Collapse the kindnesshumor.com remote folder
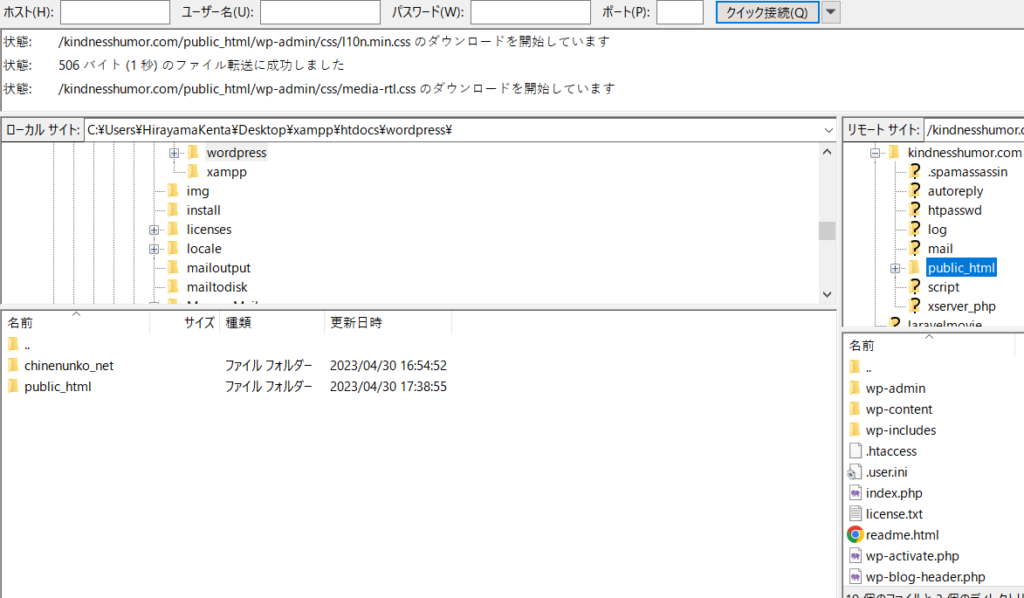 [874, 153]
